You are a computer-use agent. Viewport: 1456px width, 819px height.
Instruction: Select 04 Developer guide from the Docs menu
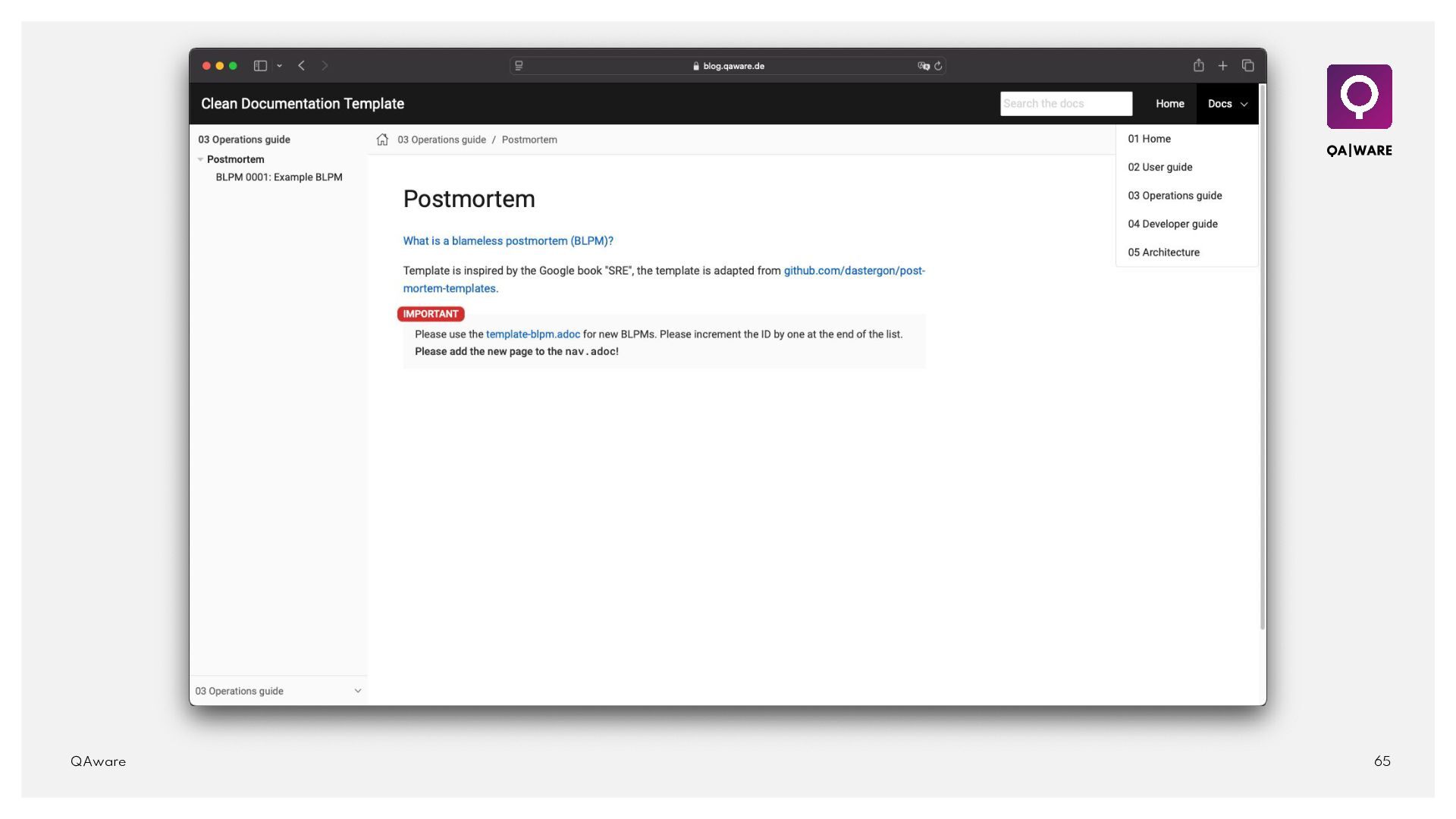pyautogui.click(x=1172, y=224)
